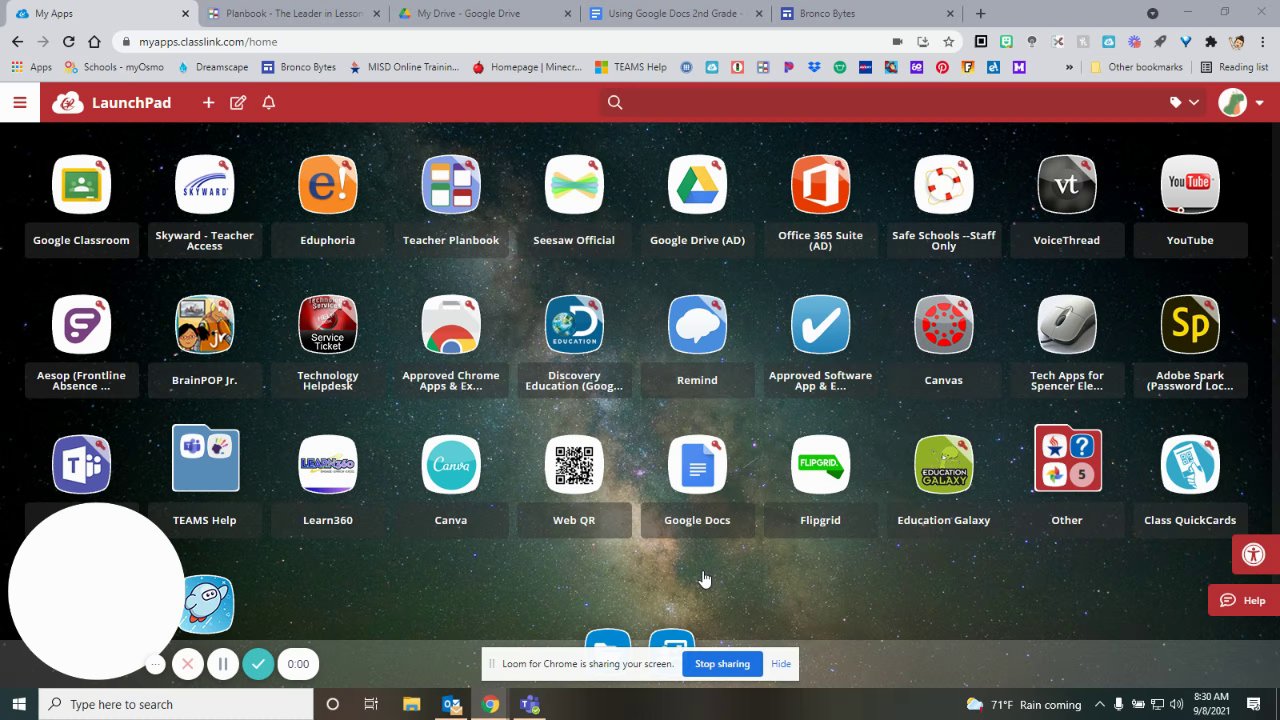Click the red Help button
The image size is (1280, 720).
click(1244, 600)
